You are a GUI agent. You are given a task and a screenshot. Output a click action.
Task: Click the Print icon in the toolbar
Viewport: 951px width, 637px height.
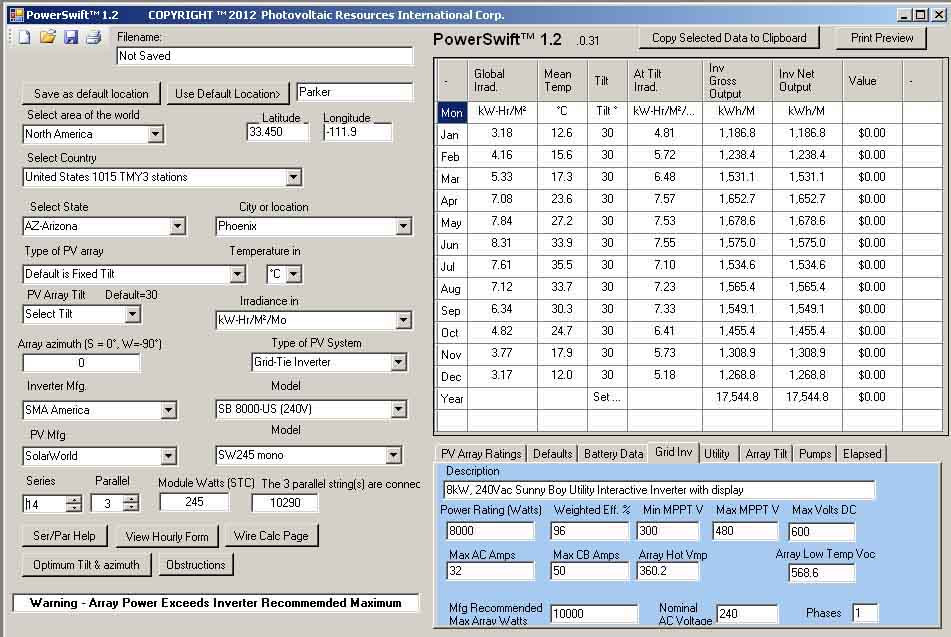point(93,38)
